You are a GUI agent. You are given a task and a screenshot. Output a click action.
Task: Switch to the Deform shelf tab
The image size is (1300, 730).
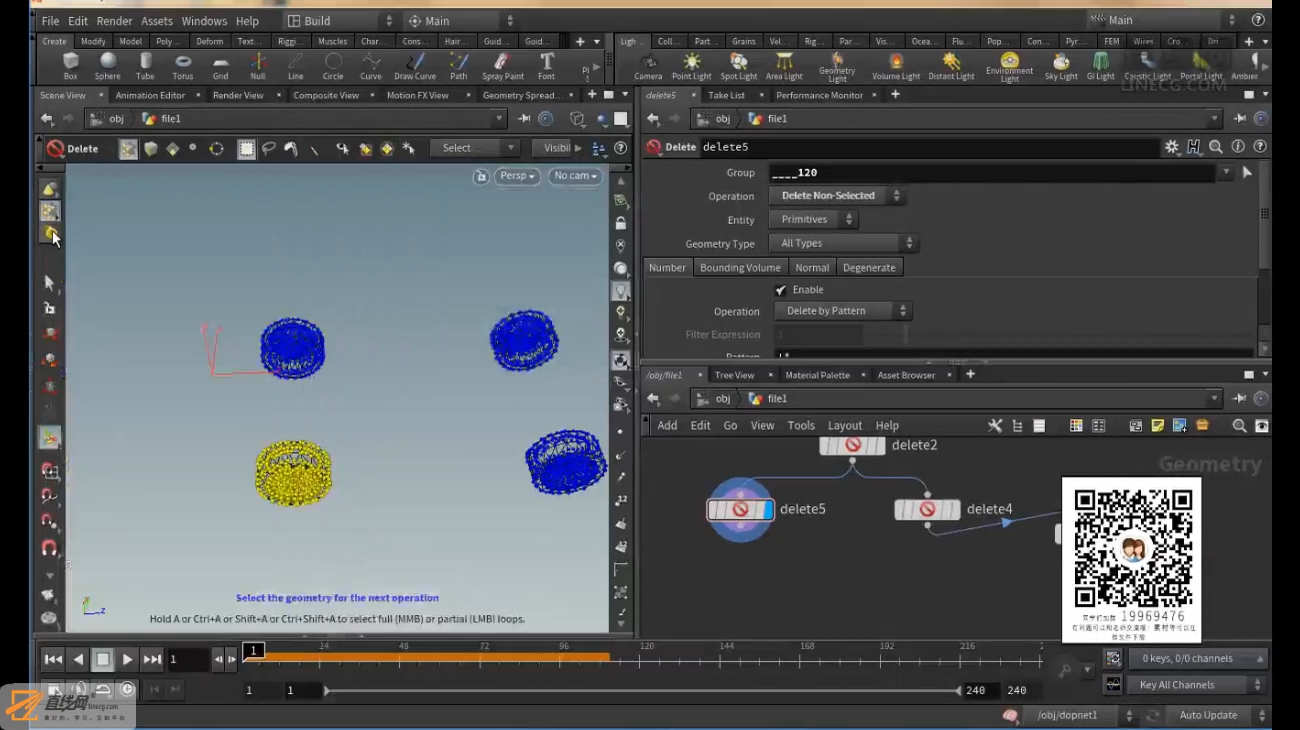coord(210,41)
